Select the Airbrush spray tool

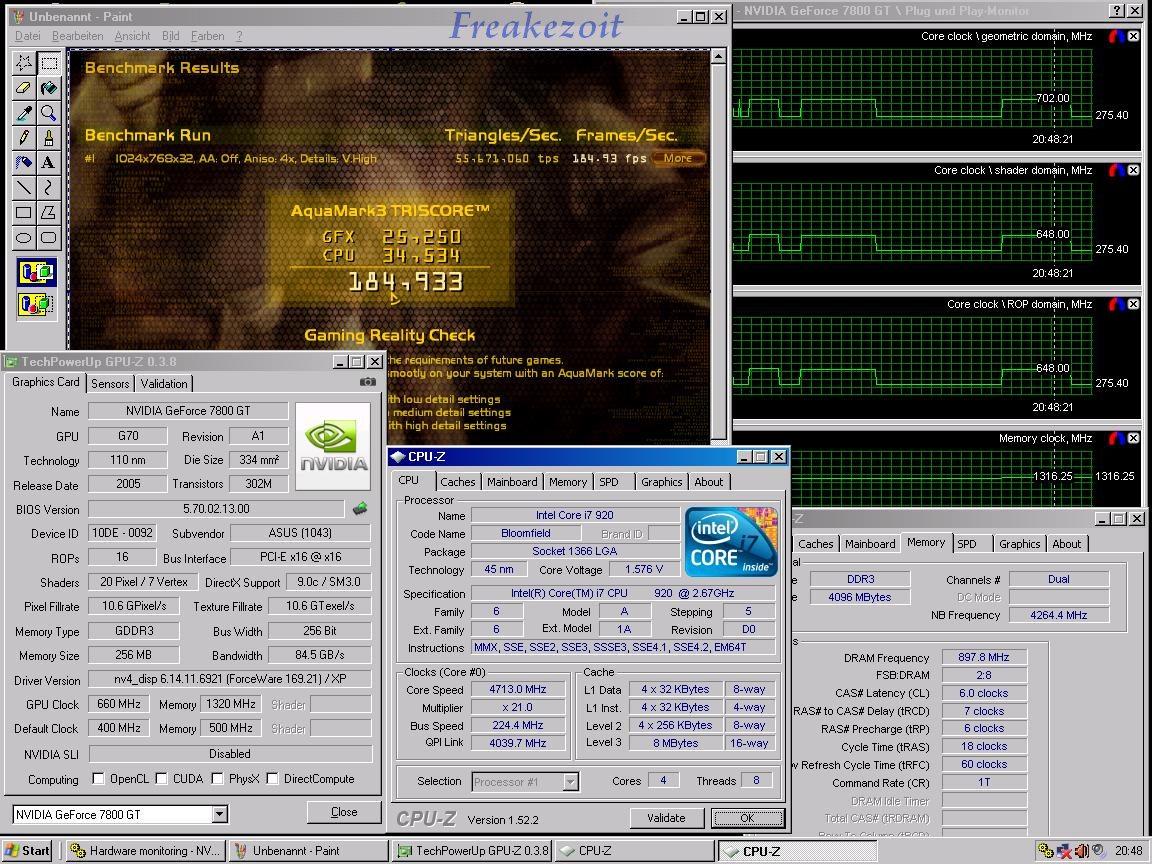coord(24,162)
